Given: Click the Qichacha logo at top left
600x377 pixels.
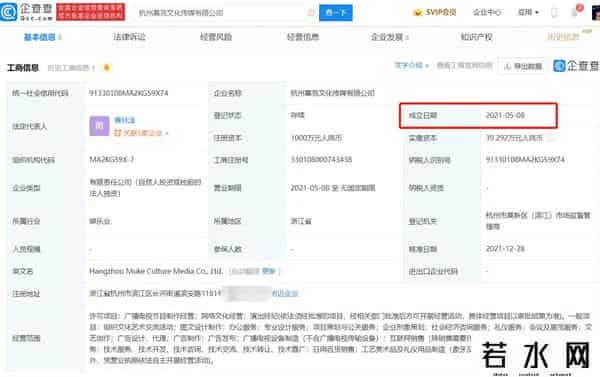Looking at the screenshot, I should tap(26, 11).
